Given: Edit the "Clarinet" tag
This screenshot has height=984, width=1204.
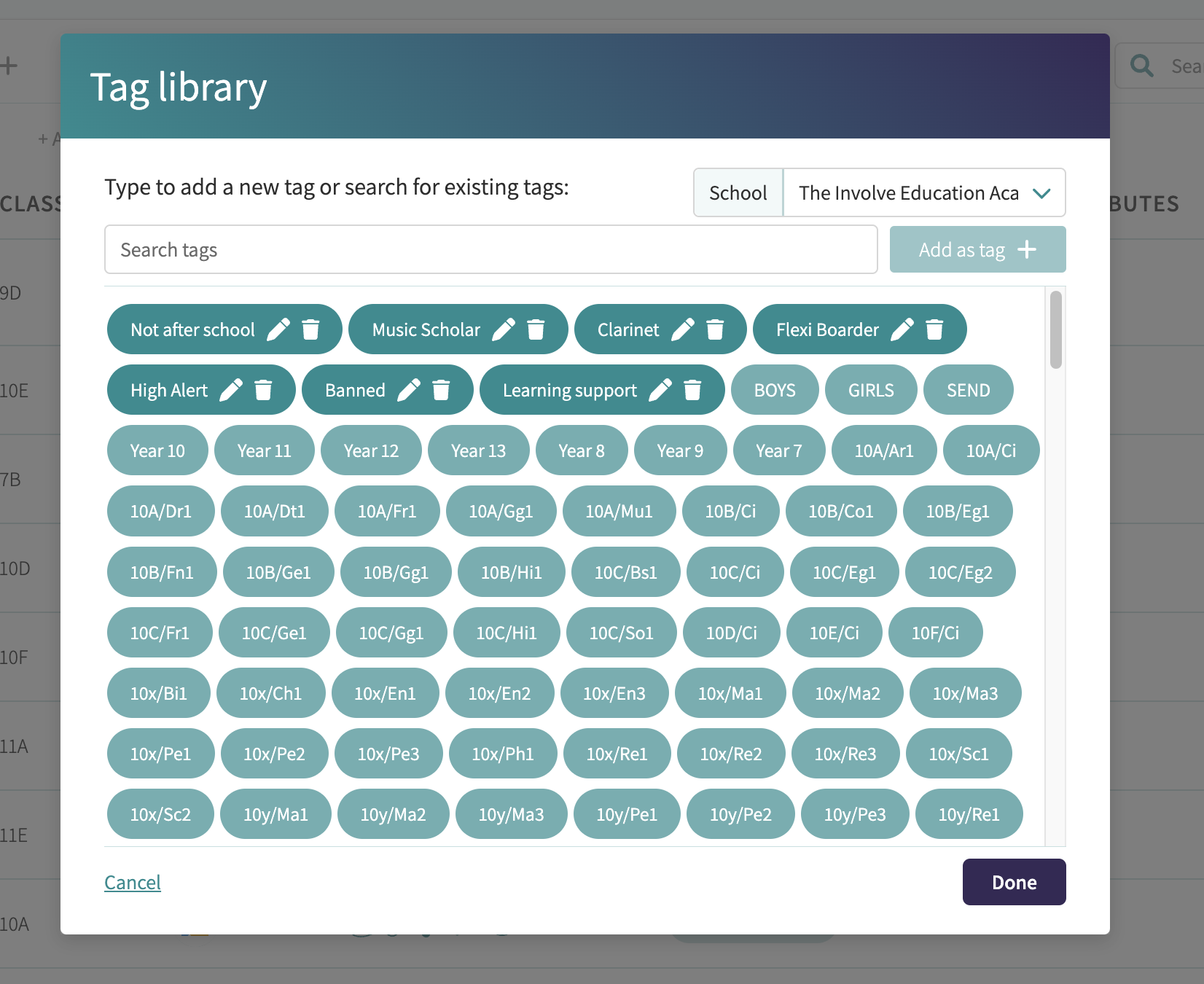Looking at the screenshot, I should pos(684,329).
